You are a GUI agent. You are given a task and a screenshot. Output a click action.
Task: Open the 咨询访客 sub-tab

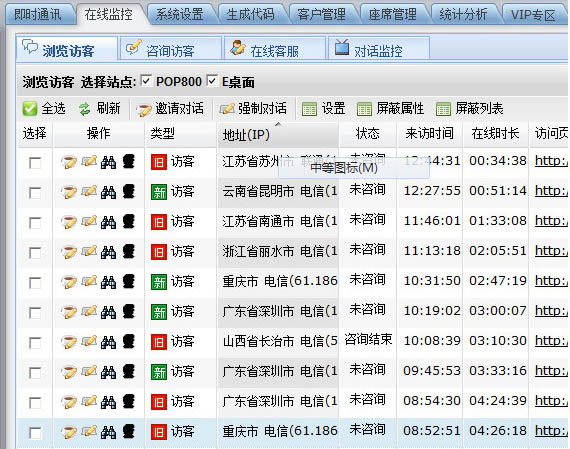(x=170, y=50)
